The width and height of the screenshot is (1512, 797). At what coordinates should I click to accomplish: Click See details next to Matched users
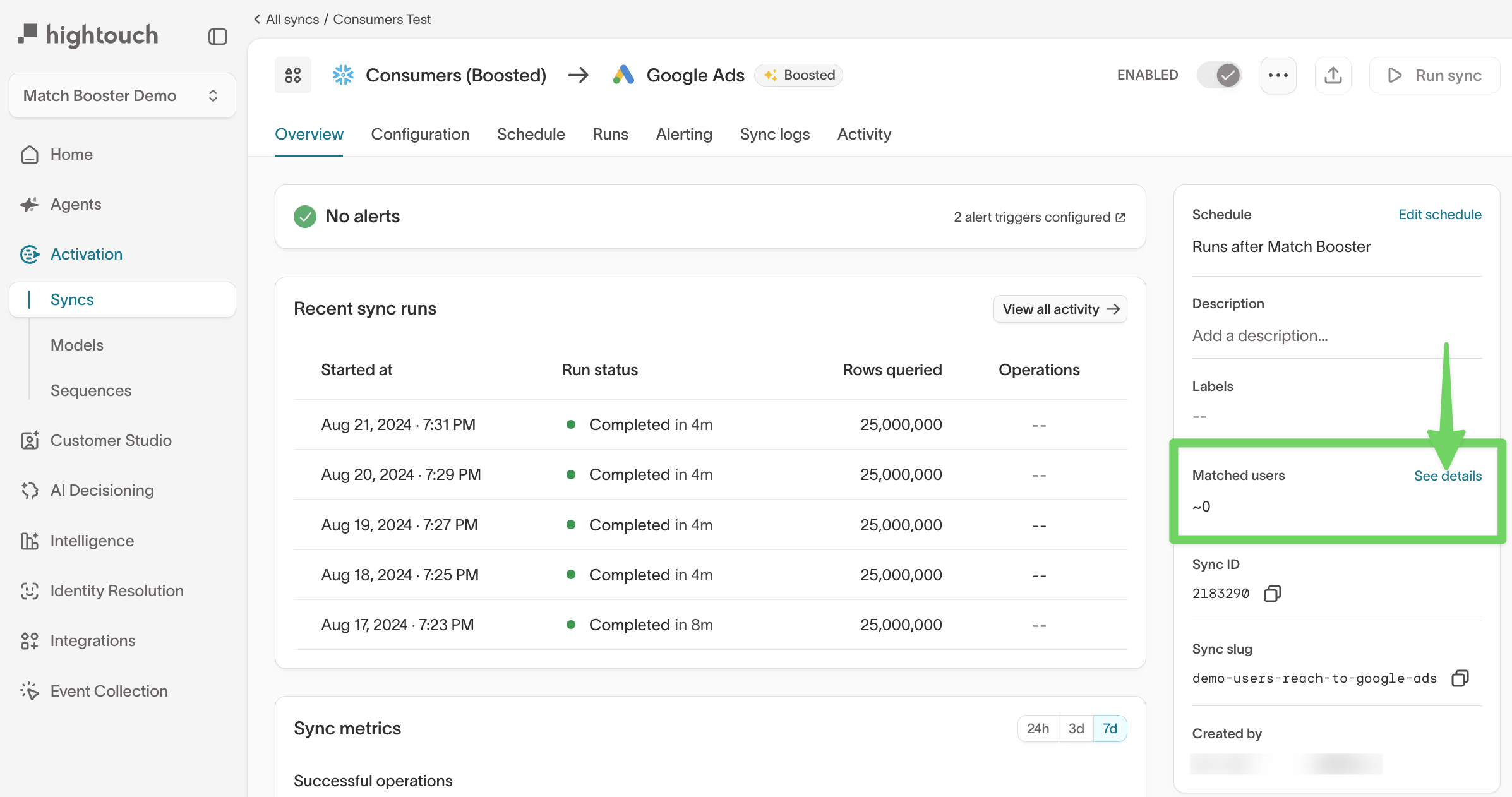coord(1448,476)
